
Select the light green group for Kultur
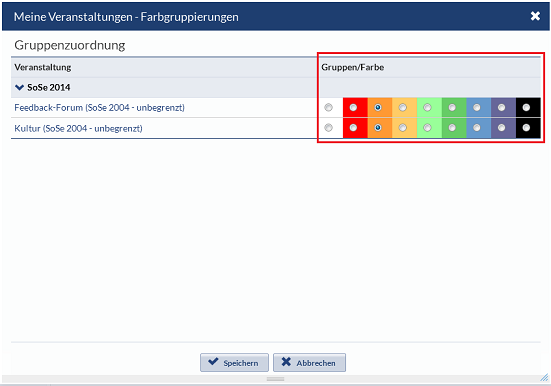point(427,128)
